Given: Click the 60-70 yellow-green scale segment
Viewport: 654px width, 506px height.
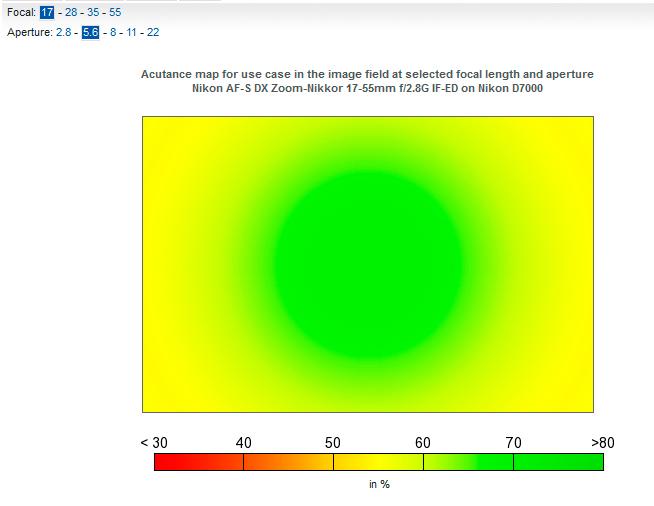Looking at the screenshot, I should coord(468,462).
